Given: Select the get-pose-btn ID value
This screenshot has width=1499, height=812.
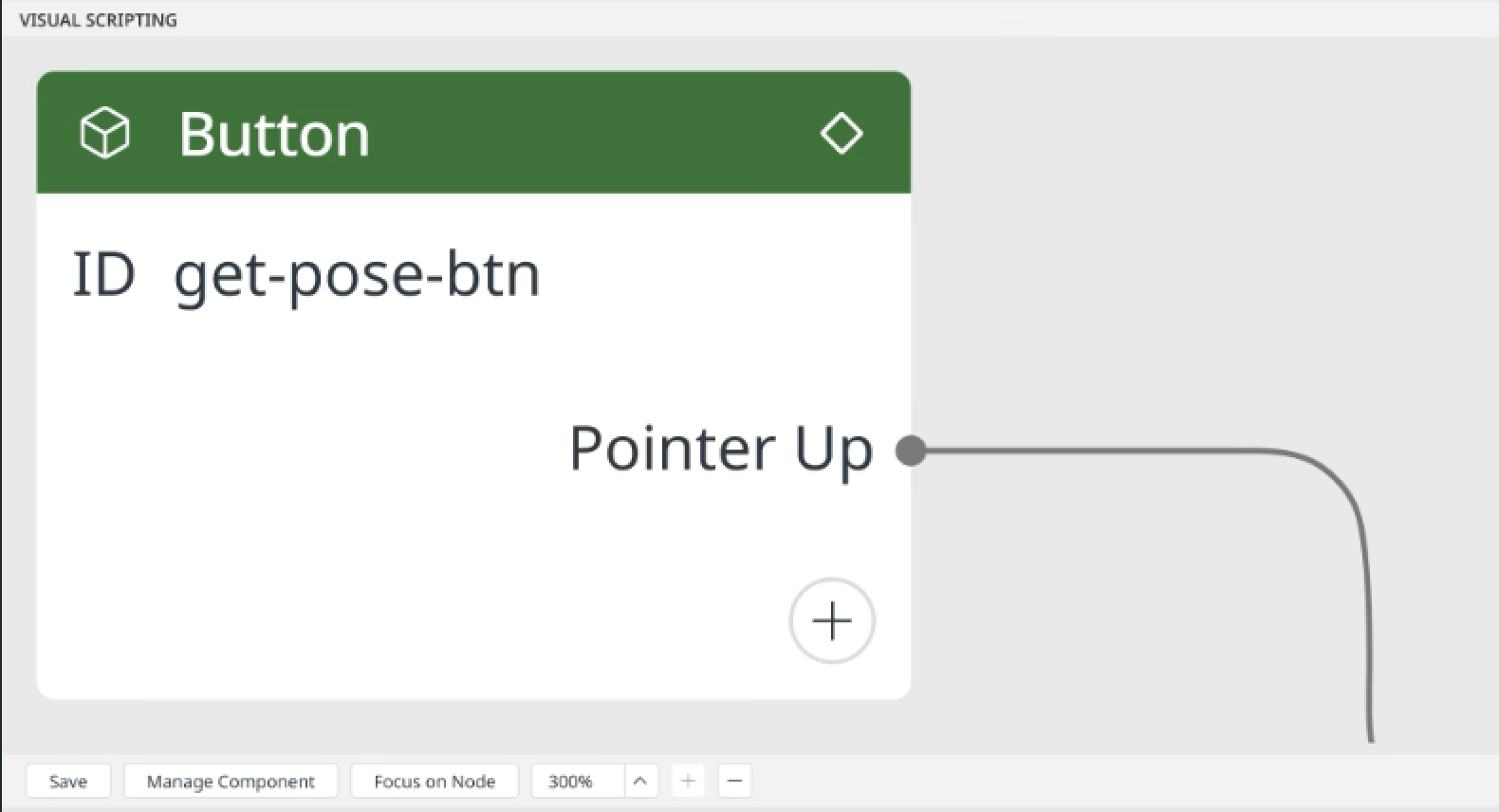Looking at the screenshot, I should tap(357, 275).
